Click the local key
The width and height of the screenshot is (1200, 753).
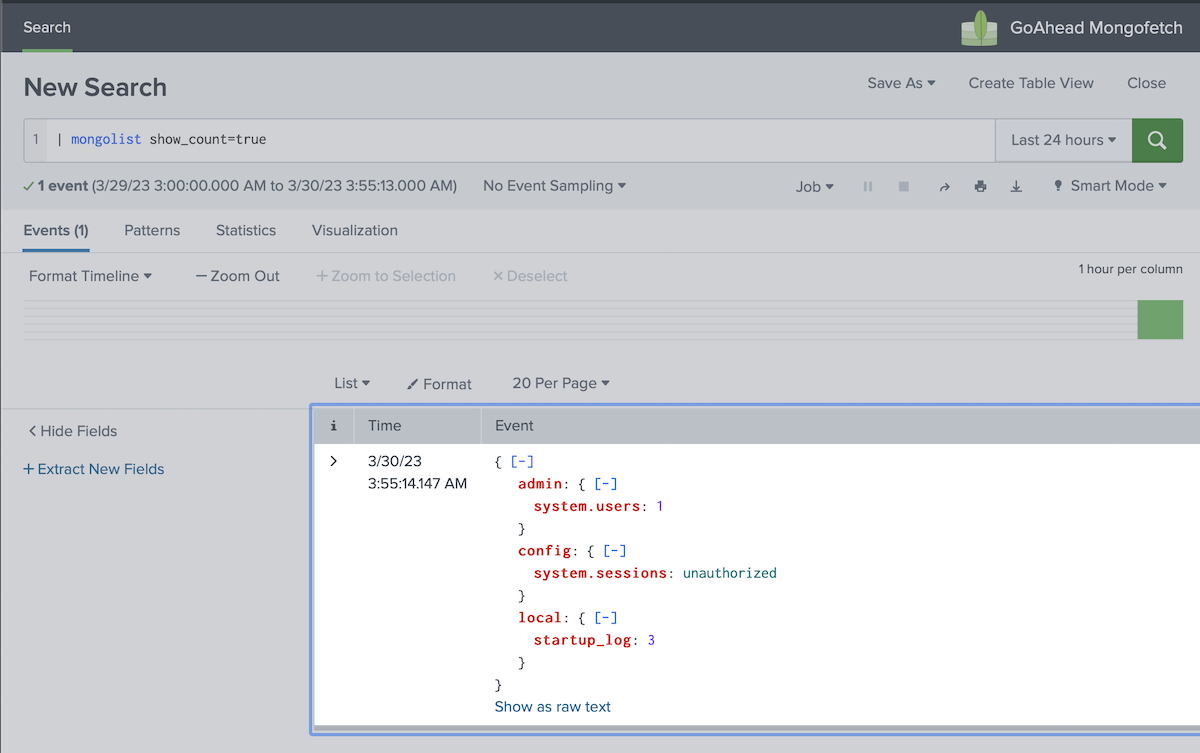click(541, 618)
